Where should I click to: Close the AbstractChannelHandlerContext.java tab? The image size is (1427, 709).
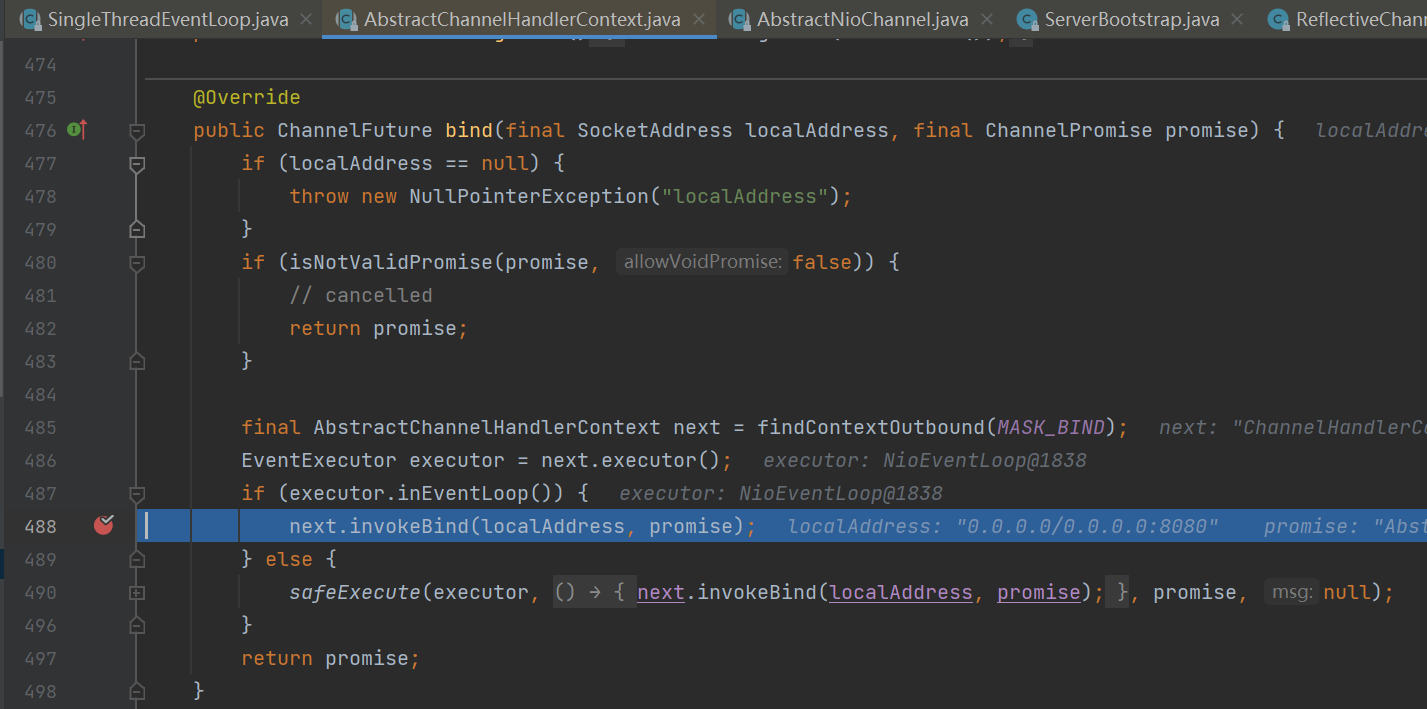[x=698, y=19]
